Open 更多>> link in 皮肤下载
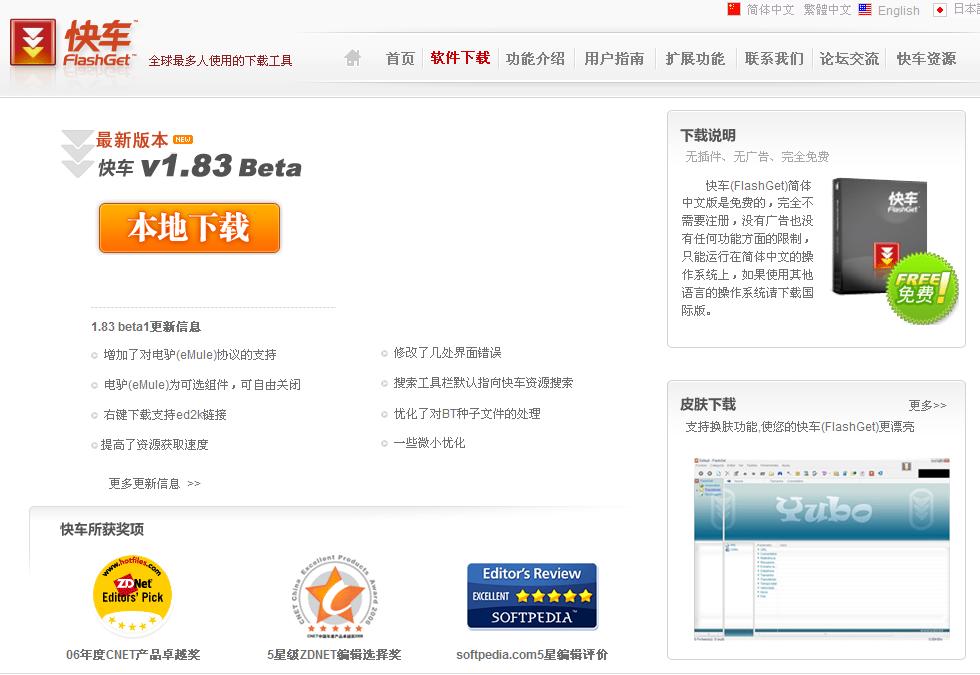The width and height of the screenshot is (980, 675). coord(928,405)
